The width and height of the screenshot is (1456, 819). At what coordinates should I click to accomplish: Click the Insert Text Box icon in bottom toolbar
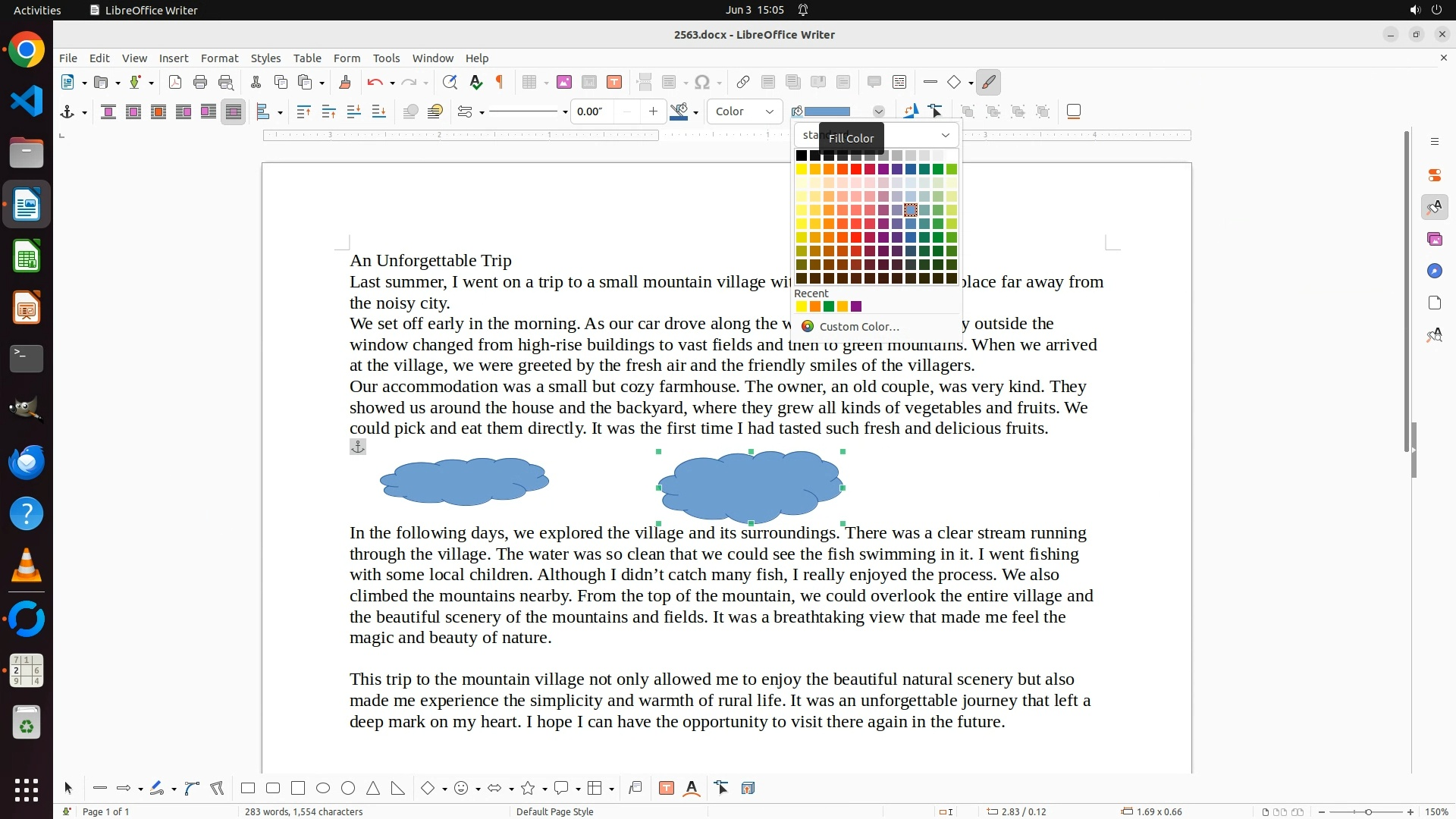(x=667, y=788)
